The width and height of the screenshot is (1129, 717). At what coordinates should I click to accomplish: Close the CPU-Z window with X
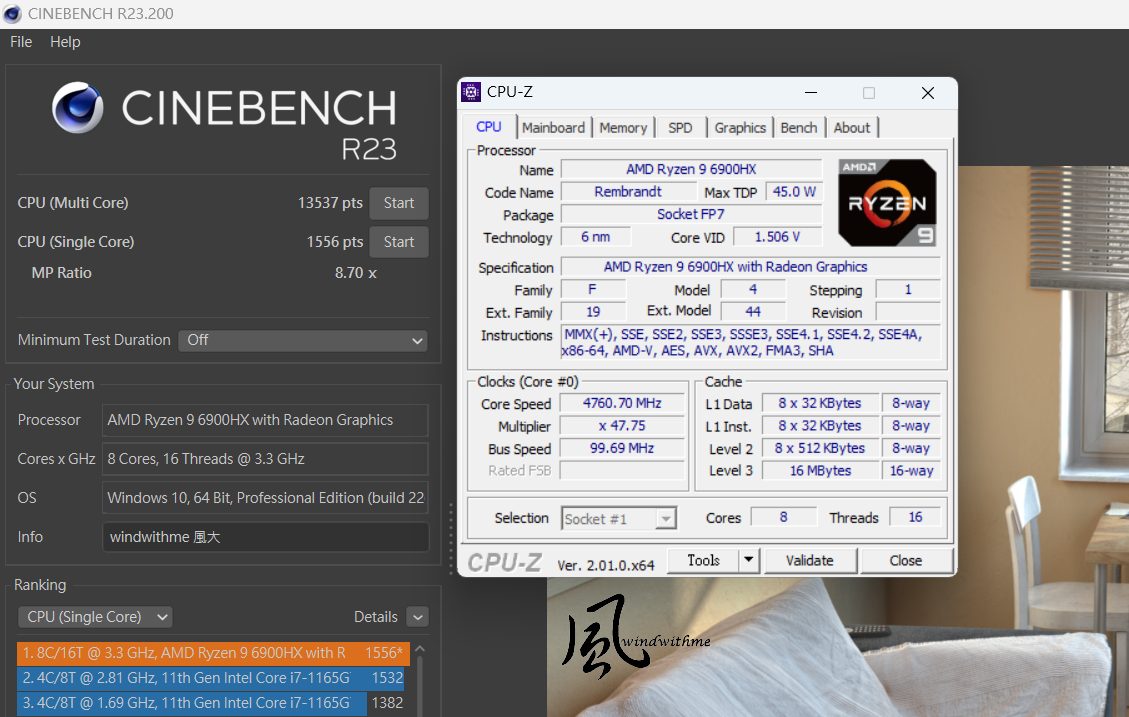(927, 93)
